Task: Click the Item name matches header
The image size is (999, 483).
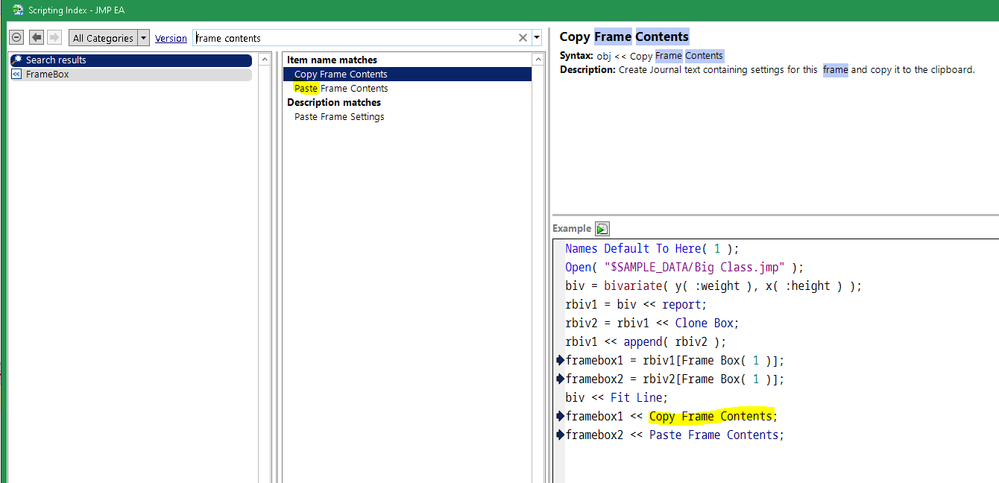Action: [332, 60]
